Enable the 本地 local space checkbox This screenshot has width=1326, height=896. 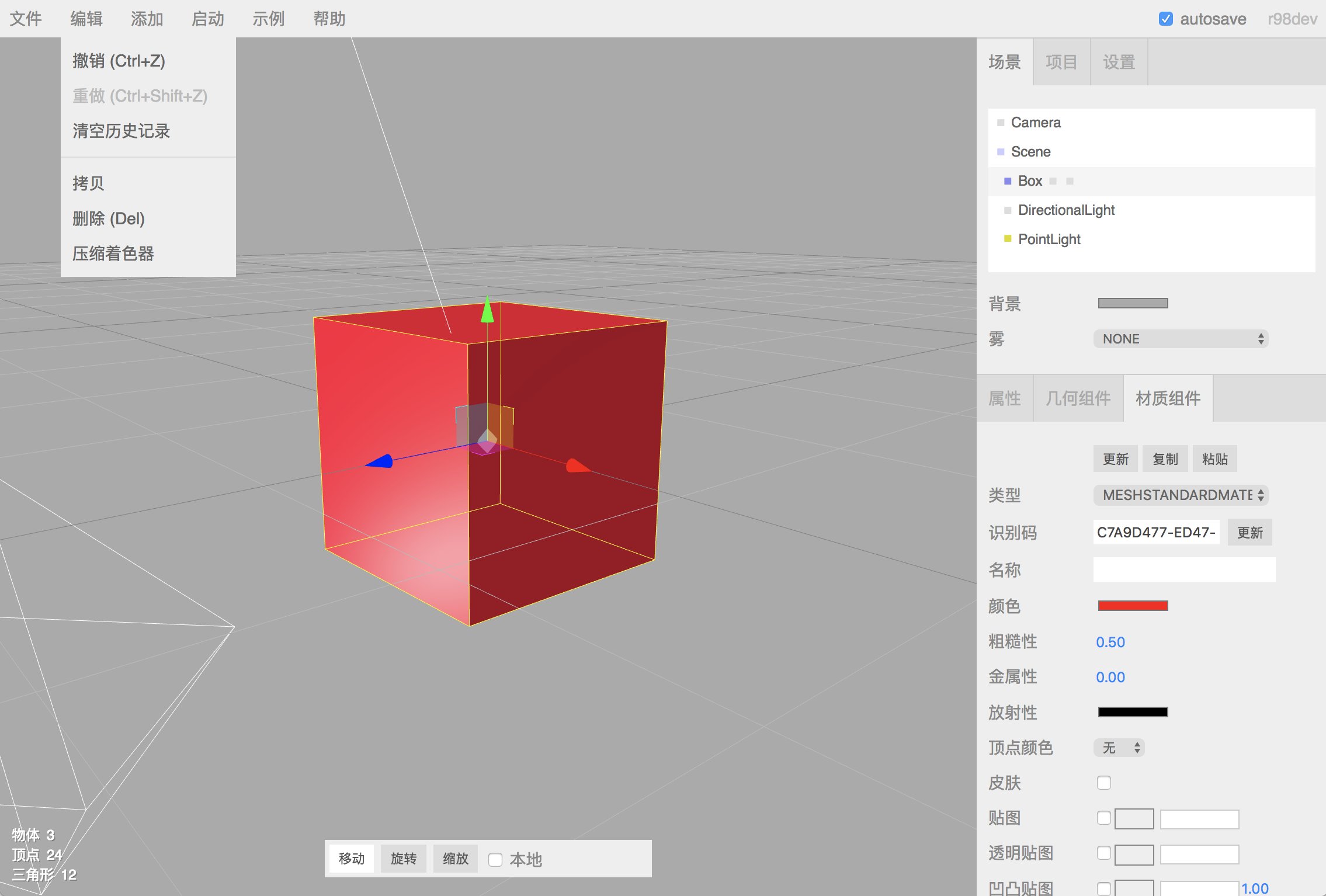point(495,859)
